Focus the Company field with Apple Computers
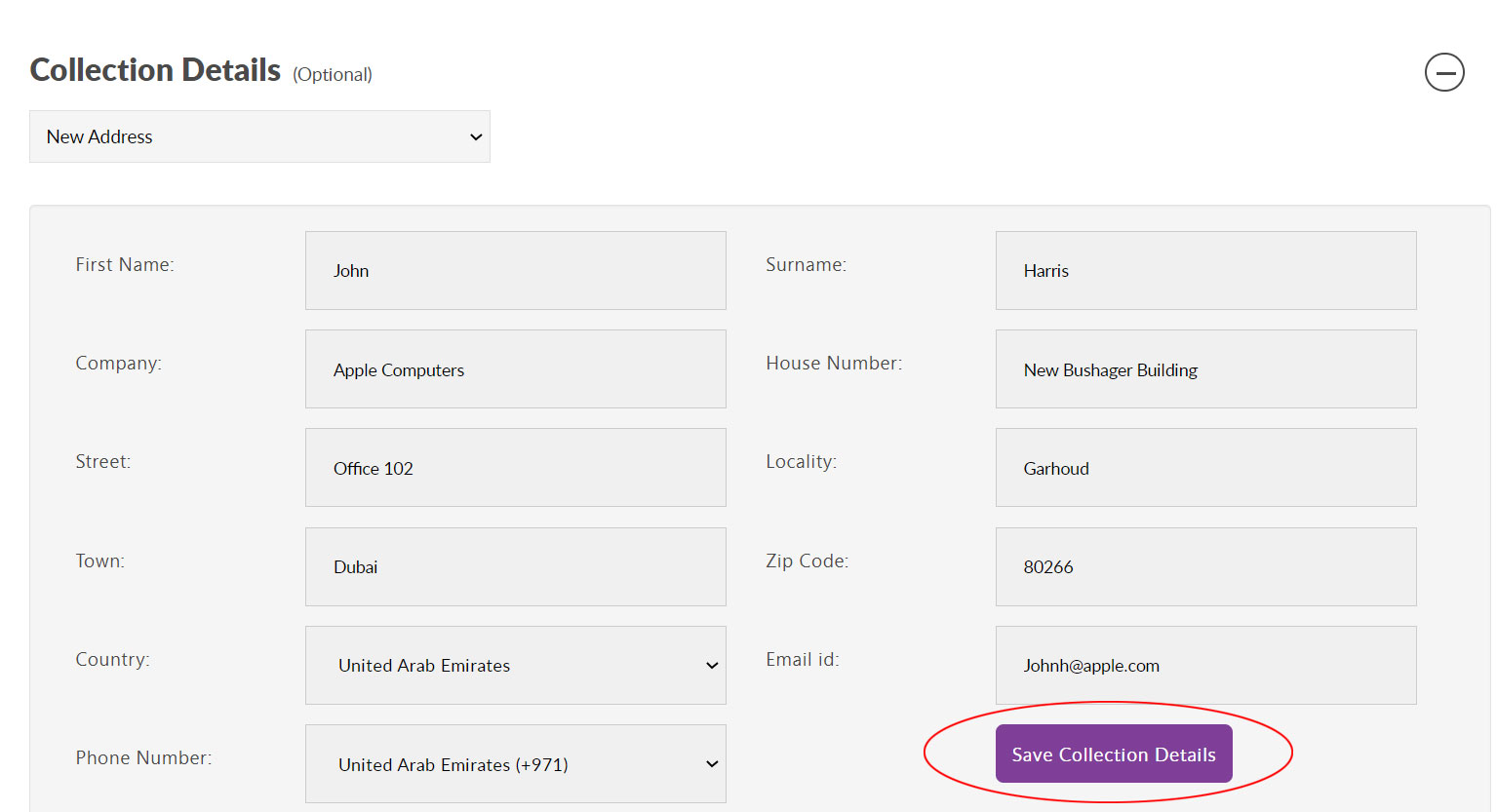The width and height of the screenshot is (1497, 812). (515, 369)
